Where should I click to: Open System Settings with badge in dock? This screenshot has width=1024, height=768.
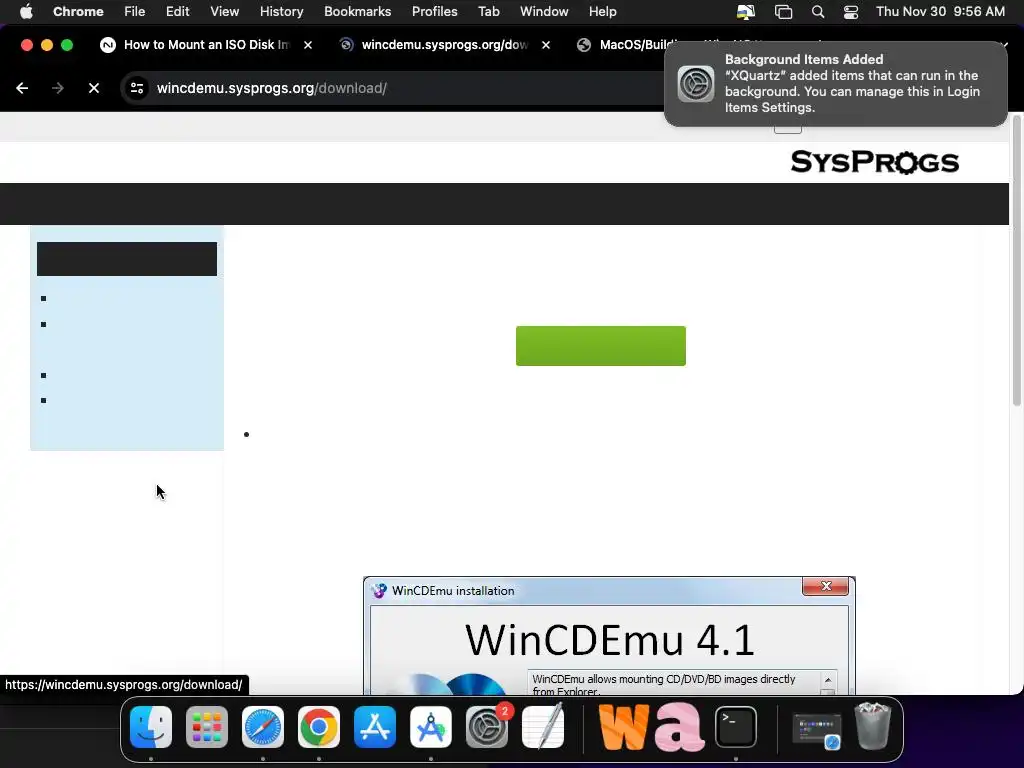click(487, 727)
